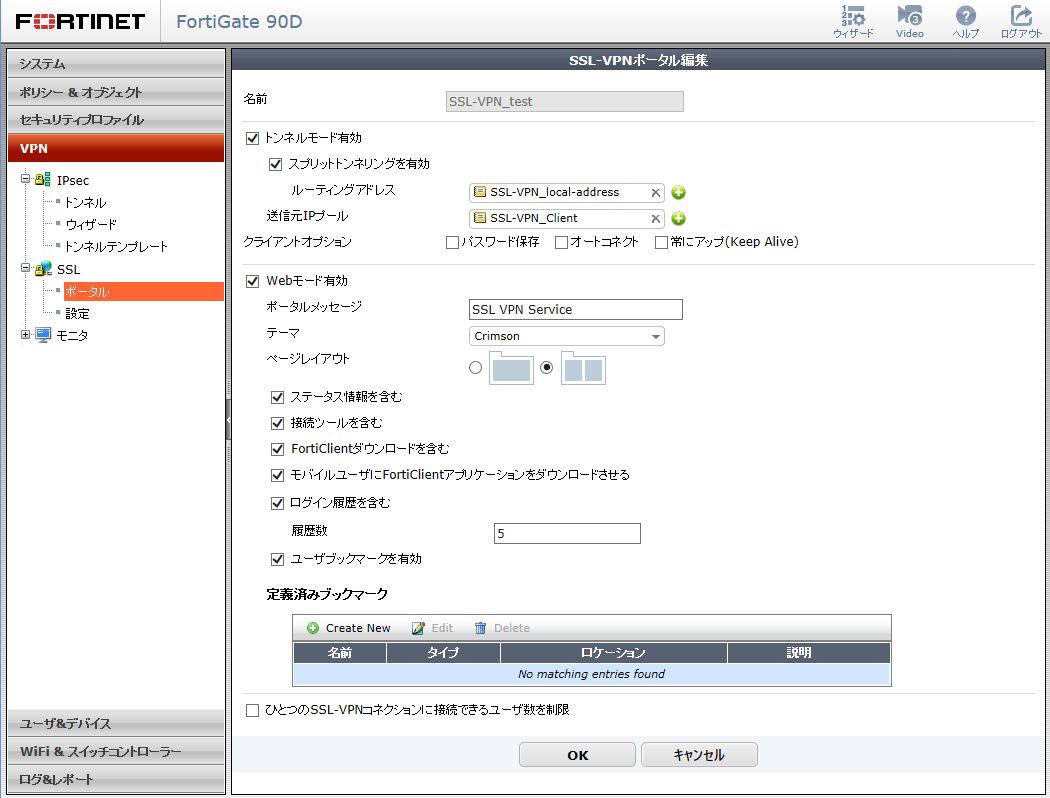Click the Create New green plus icon
The height and width of the screenshot is (798, 1050).
(x=313, y=628)
